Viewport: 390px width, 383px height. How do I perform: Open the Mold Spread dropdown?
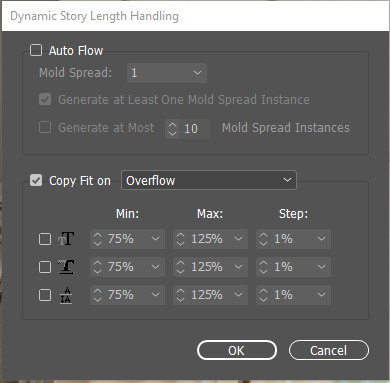pos(167,73)
